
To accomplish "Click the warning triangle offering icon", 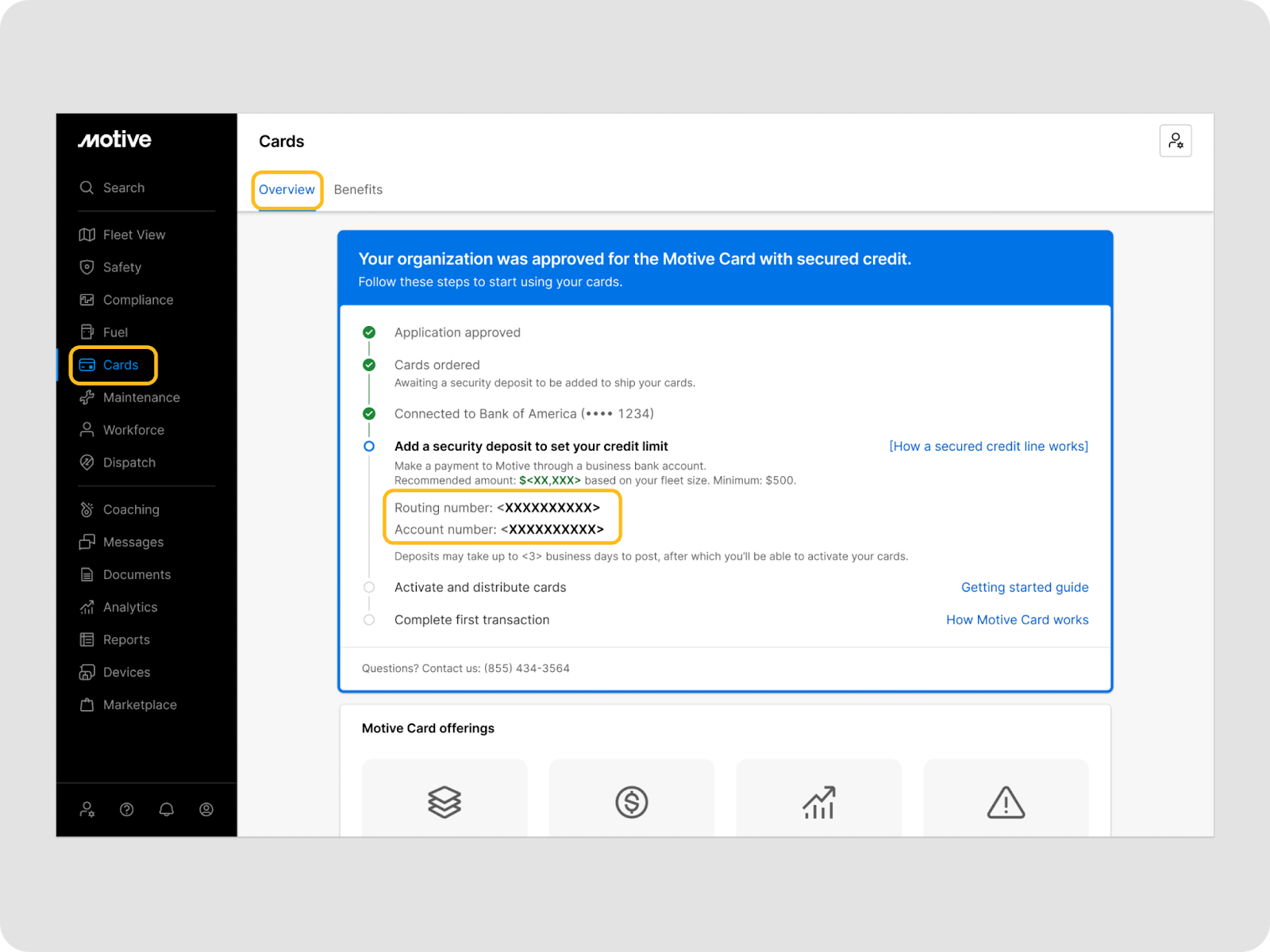I will pyautogui.click(x=1006, y=802).
